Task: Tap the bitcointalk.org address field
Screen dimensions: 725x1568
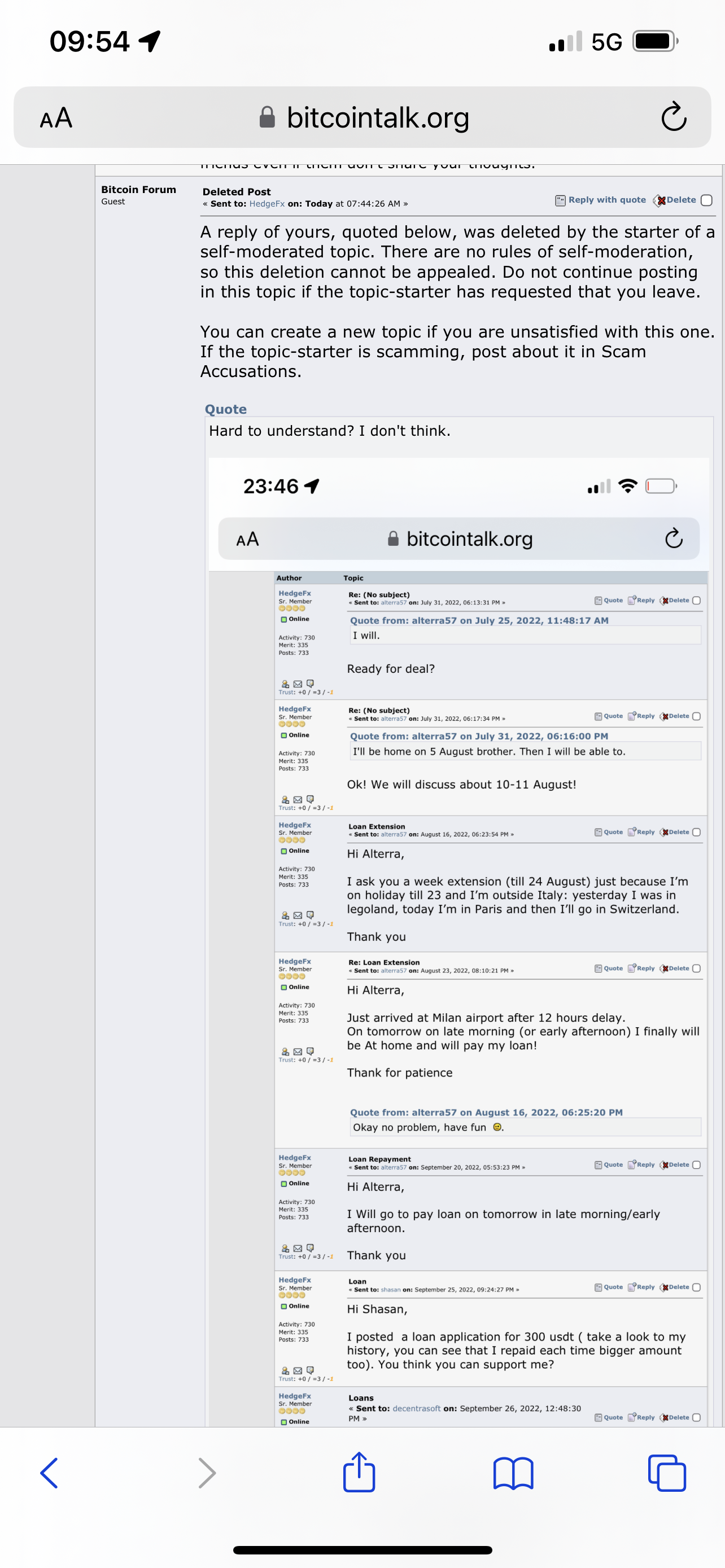Action: (x=362, y=117)
